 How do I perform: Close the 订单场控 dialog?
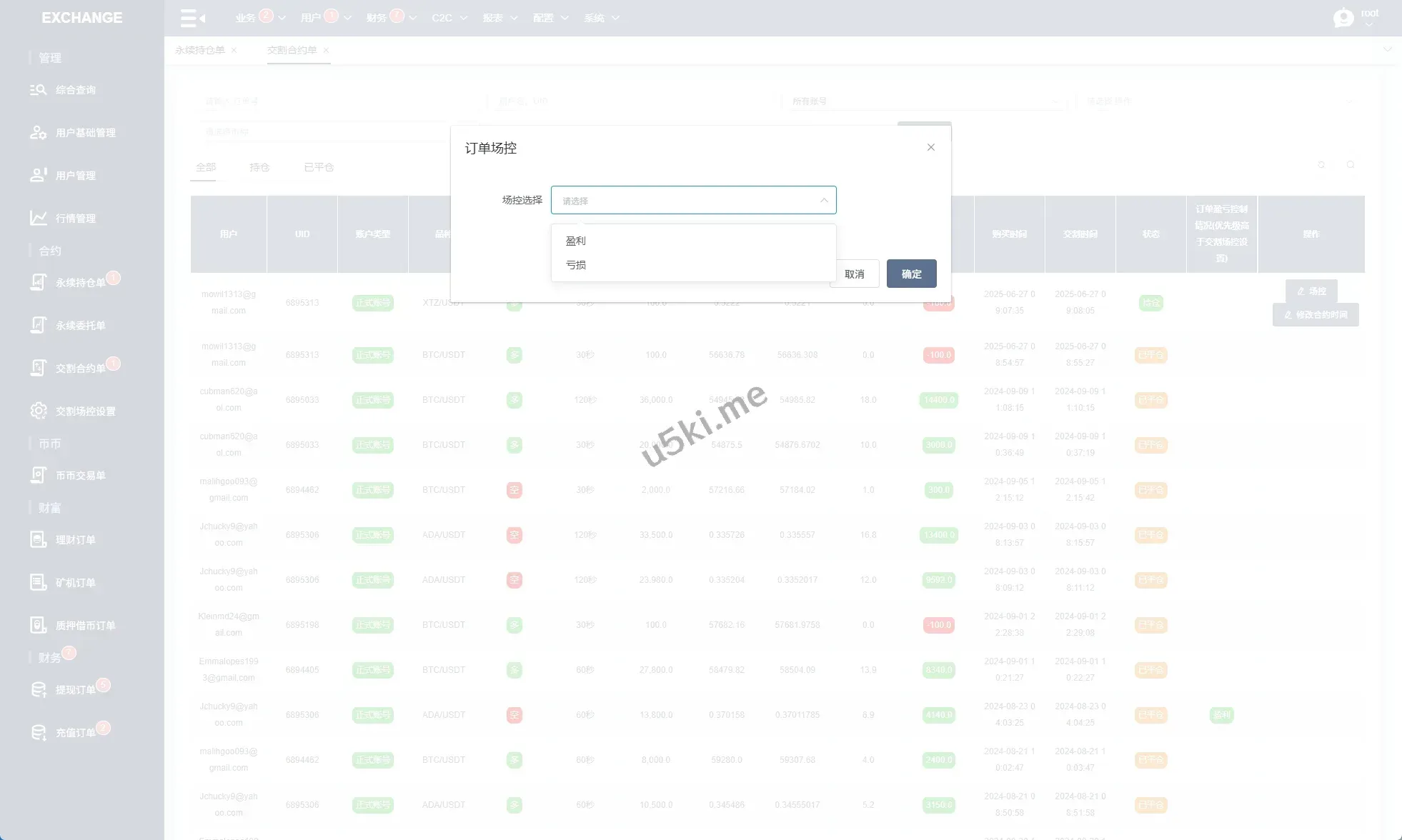[930, 147]
